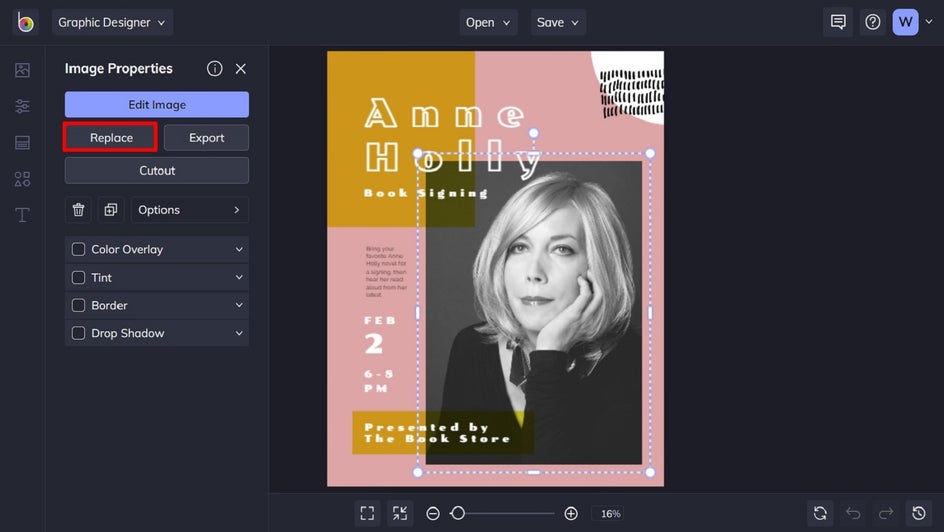
Task: Open the Graphic Designer mode dropdown
Action: (x=113, y=22)
